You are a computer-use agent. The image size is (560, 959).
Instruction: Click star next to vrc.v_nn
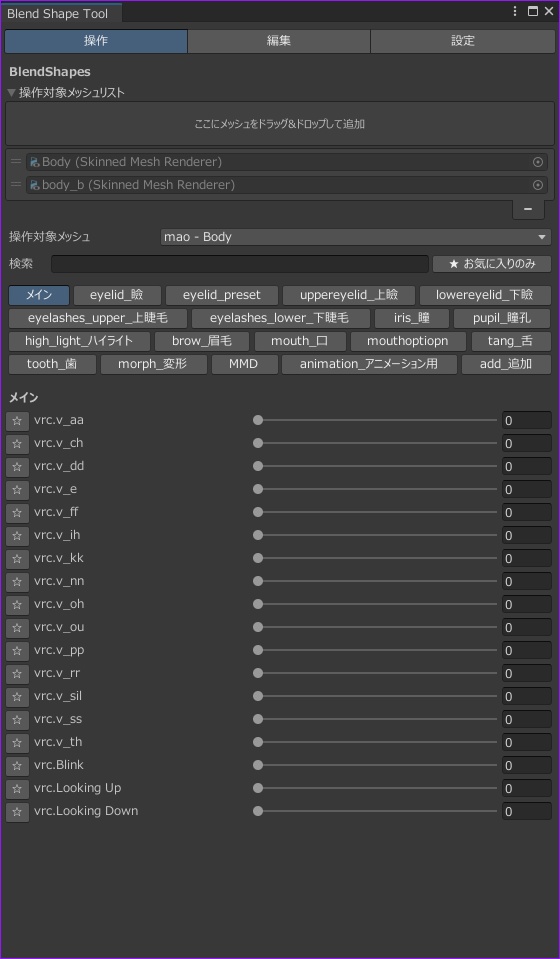coord(17,582)
